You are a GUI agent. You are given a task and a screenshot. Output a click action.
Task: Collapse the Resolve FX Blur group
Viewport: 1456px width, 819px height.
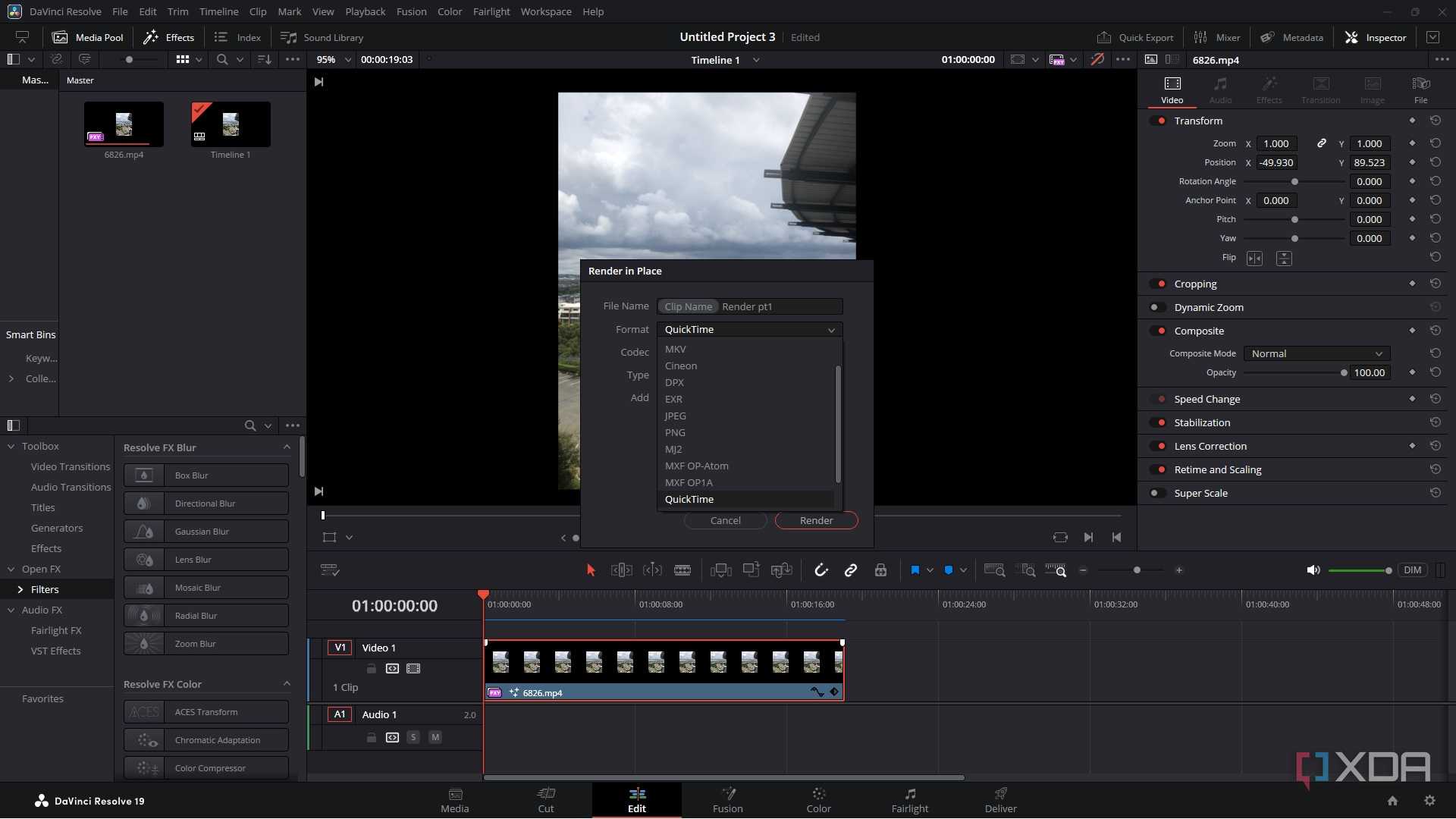287,447
